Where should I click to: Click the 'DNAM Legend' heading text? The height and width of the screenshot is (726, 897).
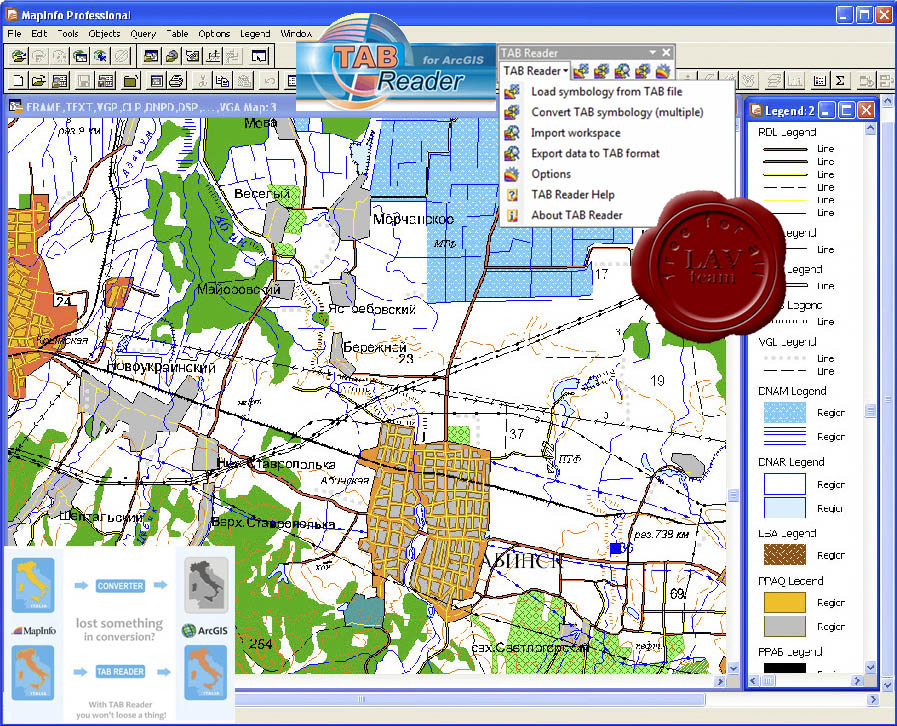click(x=792, y=391)
